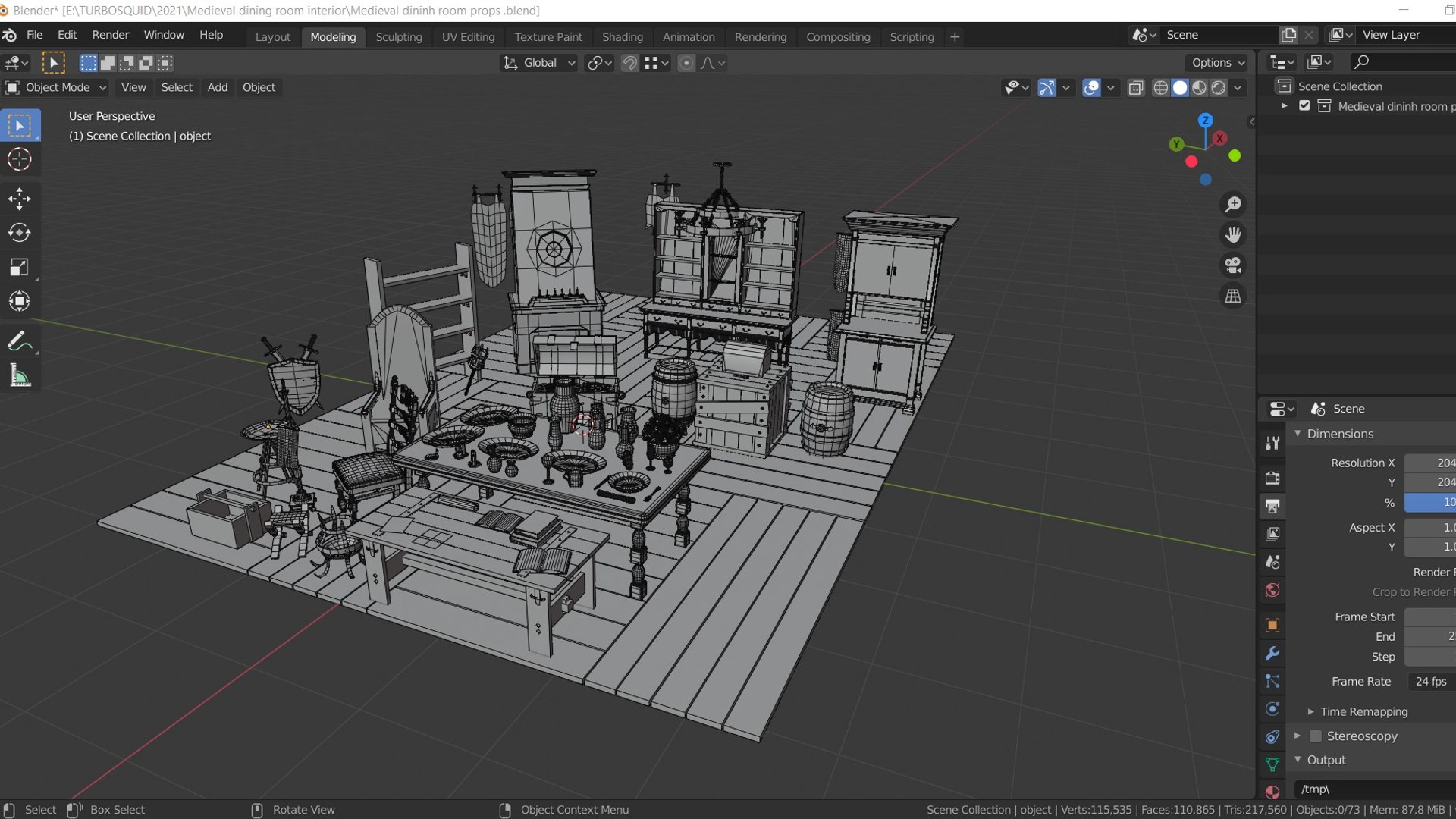Collapse the Dimensions panel
The image size is (1456, 819).
coord(1298,434)
